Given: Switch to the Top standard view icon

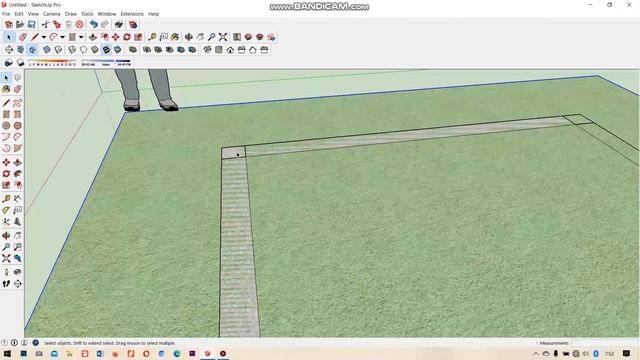Looking at the screenshot, I should click(x=219, y=50).
